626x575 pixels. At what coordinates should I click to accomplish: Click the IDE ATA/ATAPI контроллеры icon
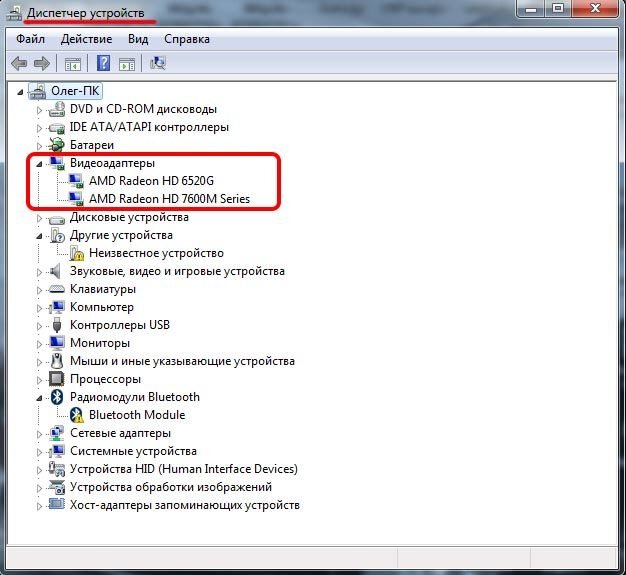pyautogui.click(x=56, y=128)
